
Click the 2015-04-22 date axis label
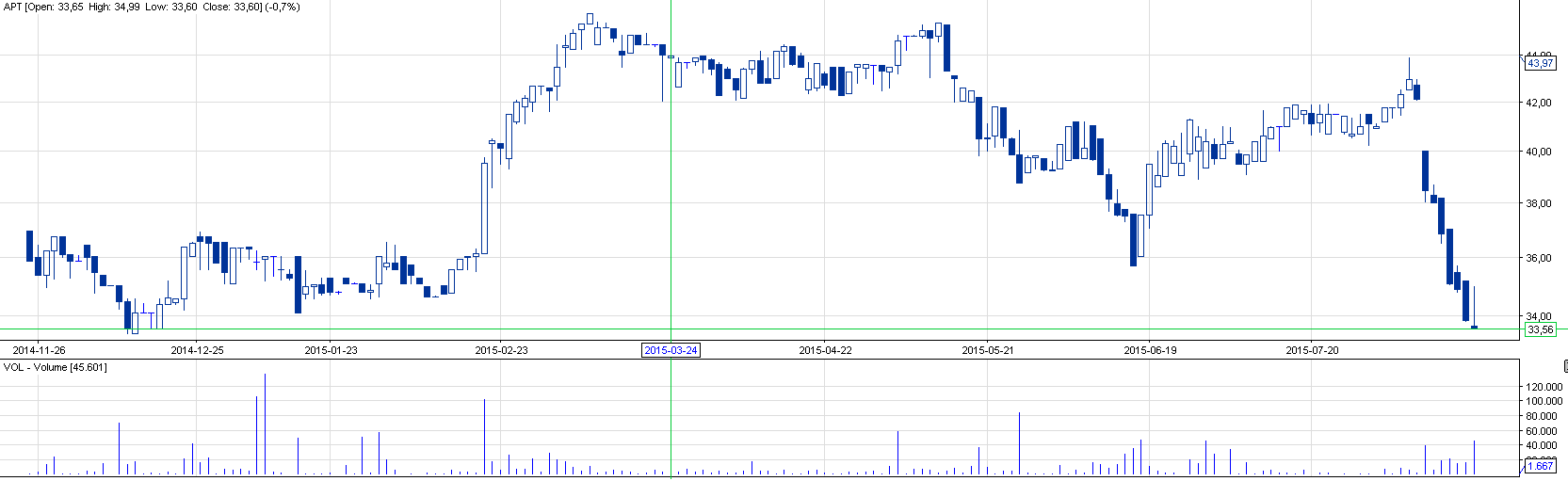[x=825, y=350]
